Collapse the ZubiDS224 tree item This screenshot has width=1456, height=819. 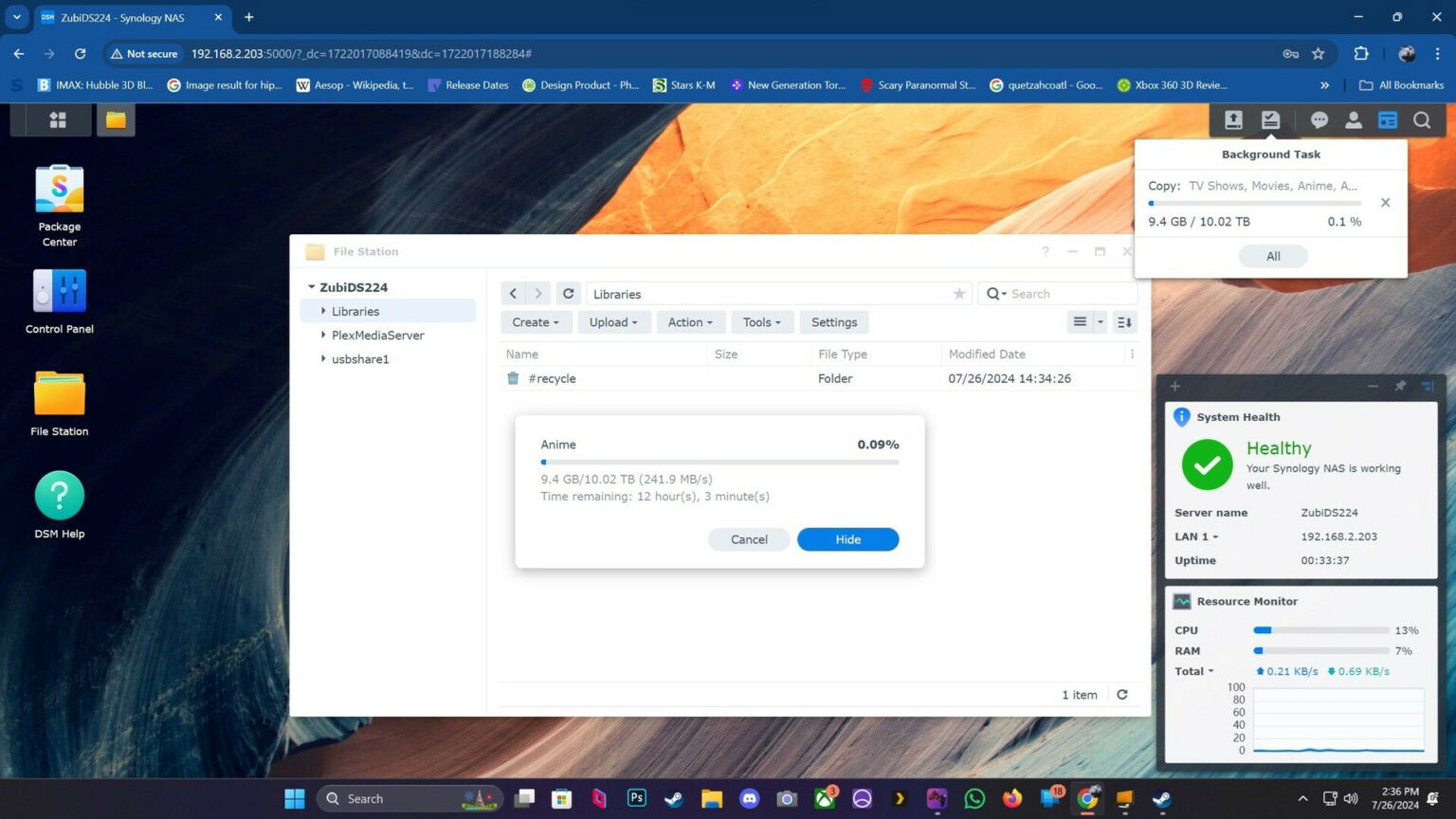pyautogui.click(x=311, y=286)
